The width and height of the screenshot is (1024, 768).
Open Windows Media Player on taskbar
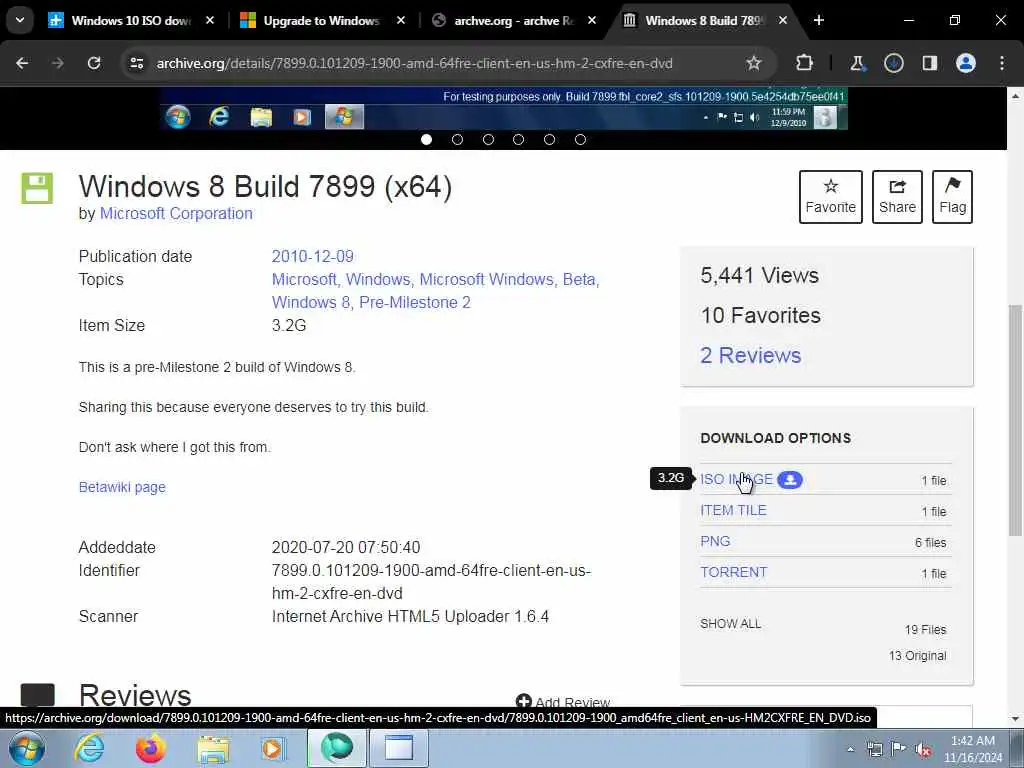[273, 748]
